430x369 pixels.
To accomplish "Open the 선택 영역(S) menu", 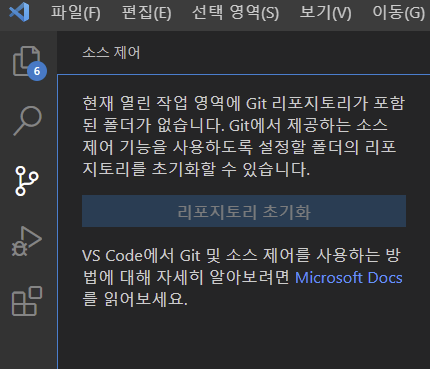I will (235, 13).
